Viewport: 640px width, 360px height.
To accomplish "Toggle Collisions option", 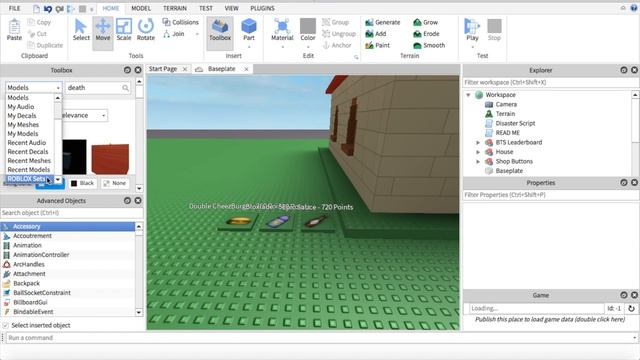I will tap(180, 22).
